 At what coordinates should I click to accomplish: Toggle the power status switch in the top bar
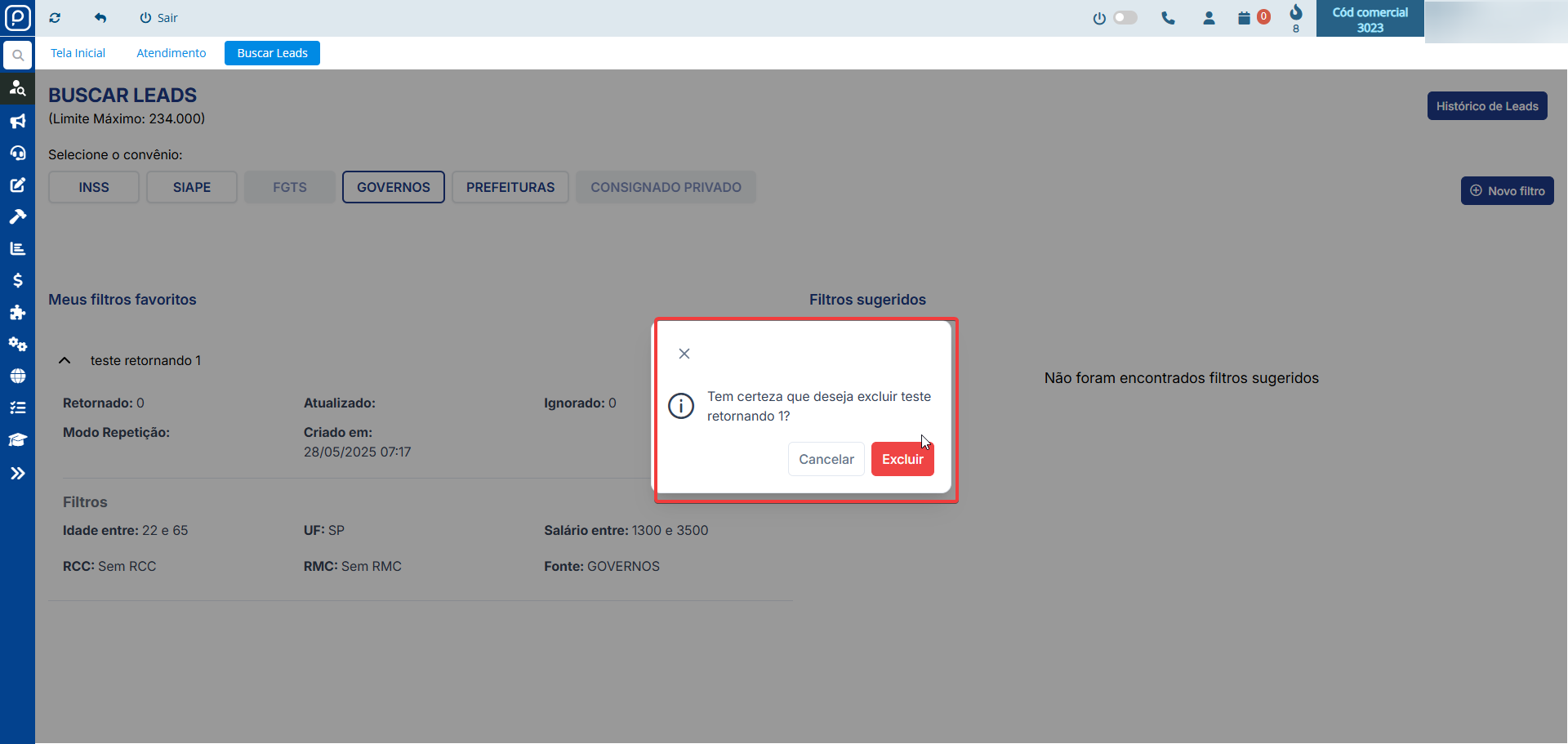[x=1125, y=18]
